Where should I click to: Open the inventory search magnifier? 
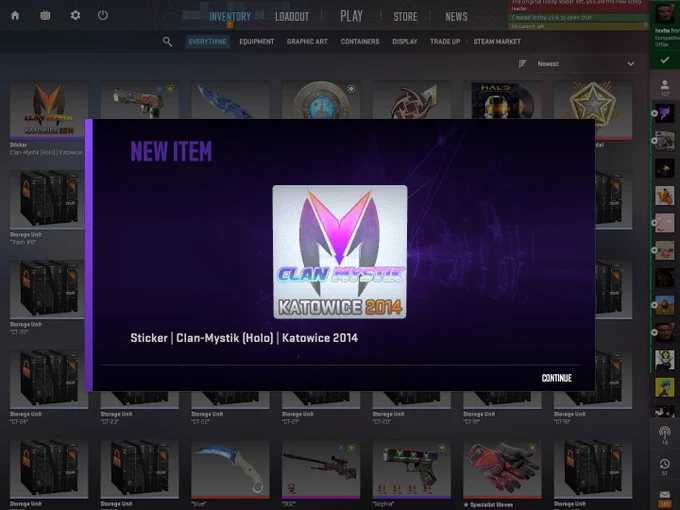click(167, 42)
